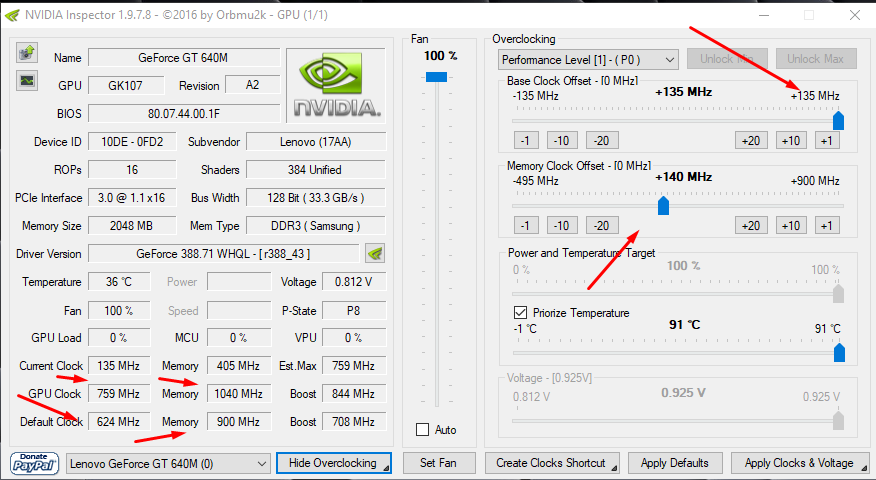Click the Unlock Max button
876x480 pixels.
click(816, 59)
